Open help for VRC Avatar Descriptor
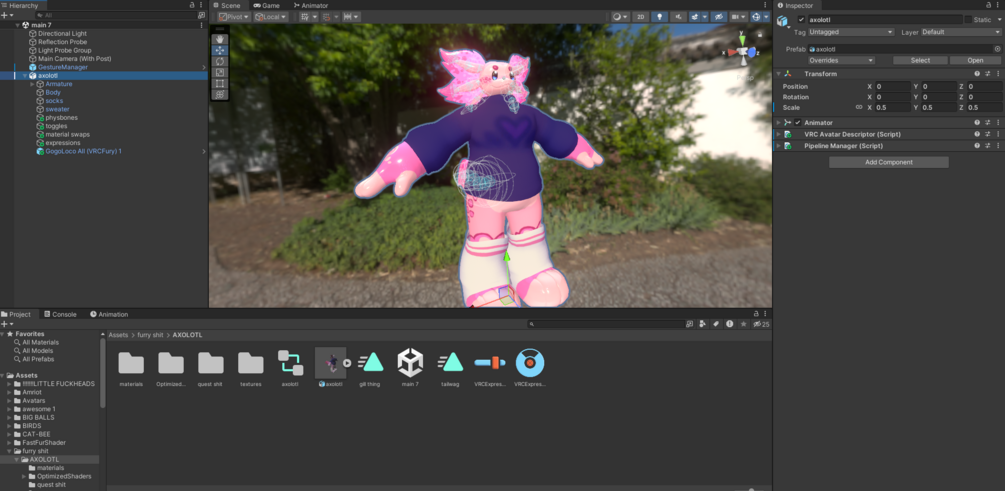 pyautogui.click(x=977, y=135)
